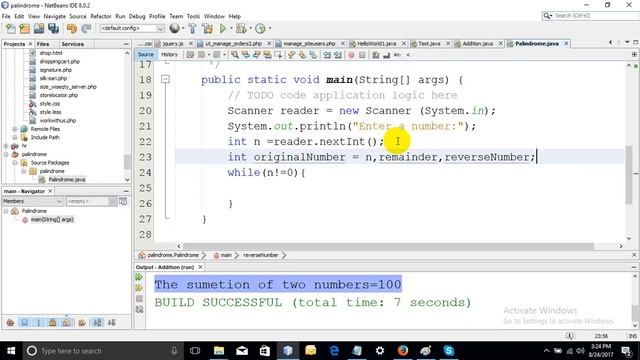Open the Source menu
The width and height of the screenshot is (640, 360).
tap(78, 16)
